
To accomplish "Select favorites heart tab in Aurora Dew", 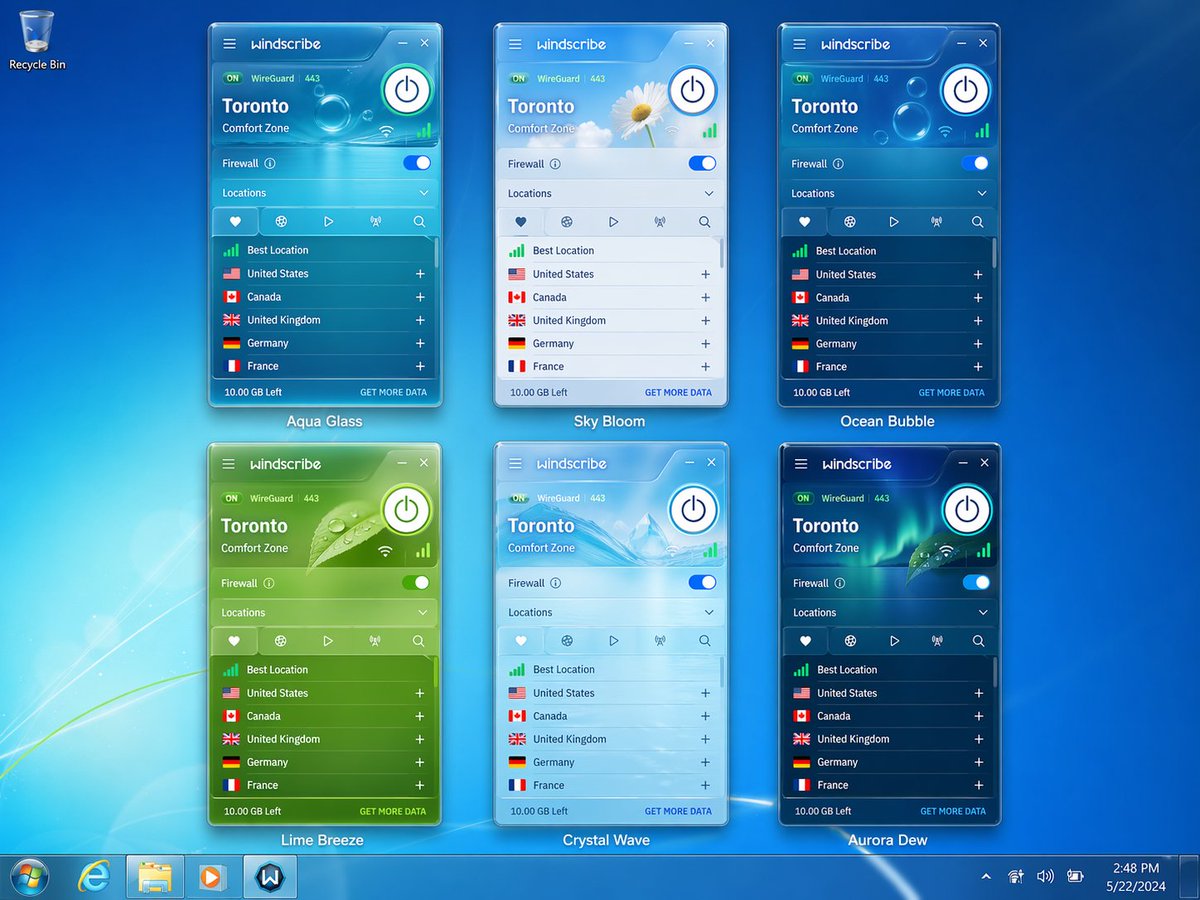I will pos(805,641).
